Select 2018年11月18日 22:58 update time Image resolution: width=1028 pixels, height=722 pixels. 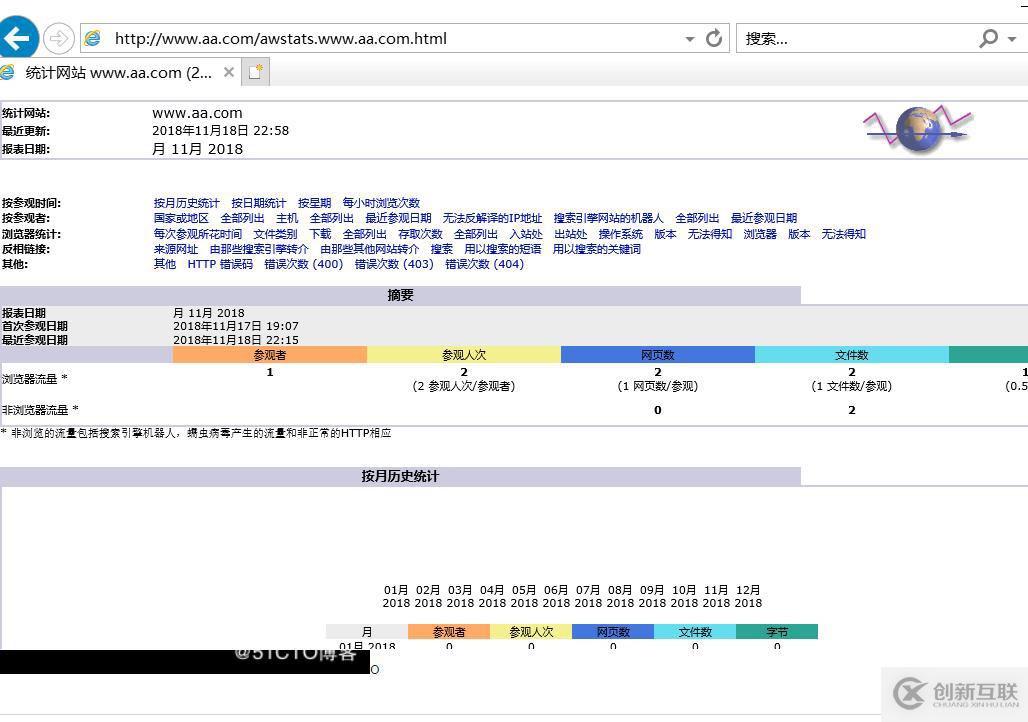tap(220, 130)
